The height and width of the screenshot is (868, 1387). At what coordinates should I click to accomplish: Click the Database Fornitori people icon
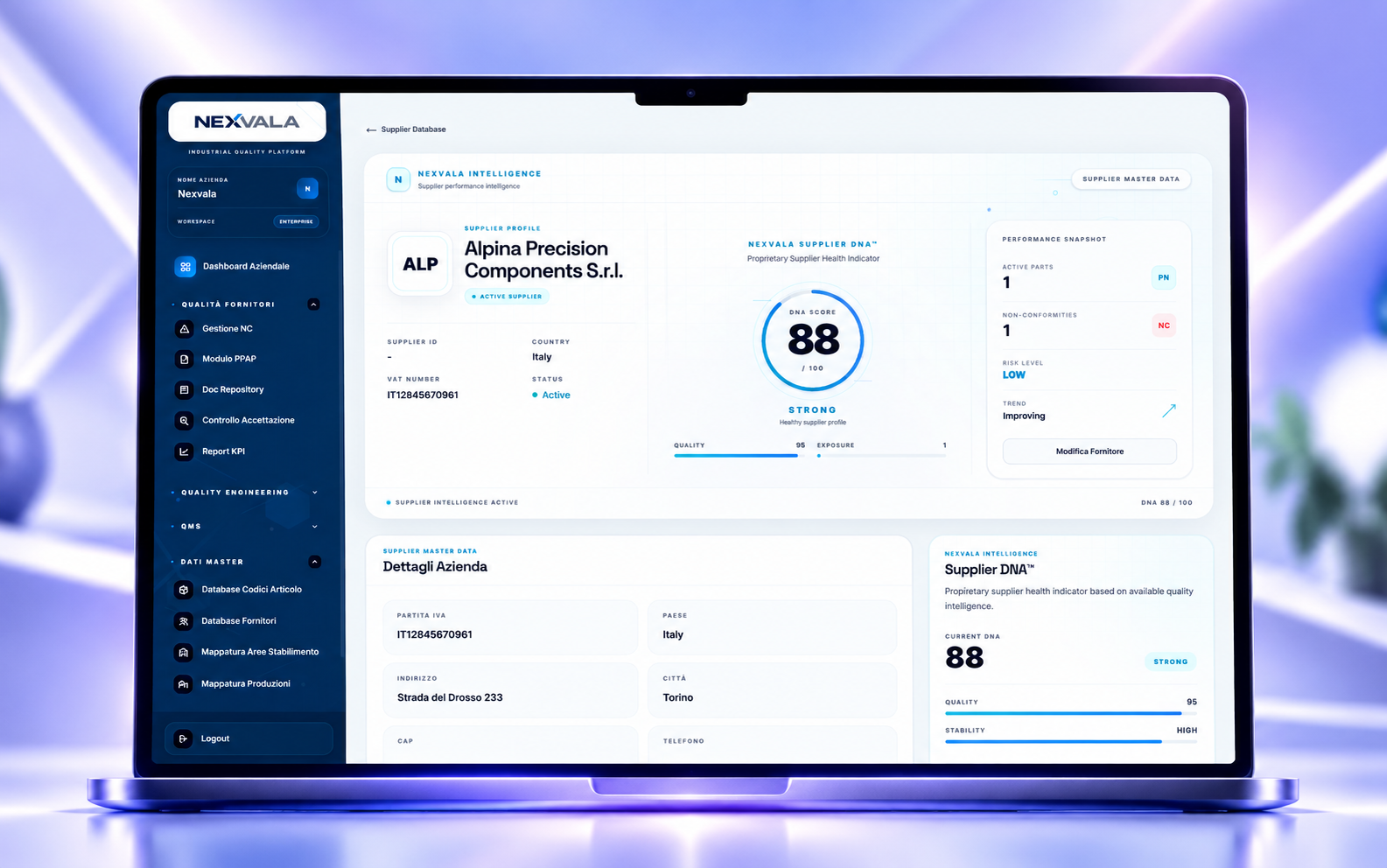click(184, 621)
